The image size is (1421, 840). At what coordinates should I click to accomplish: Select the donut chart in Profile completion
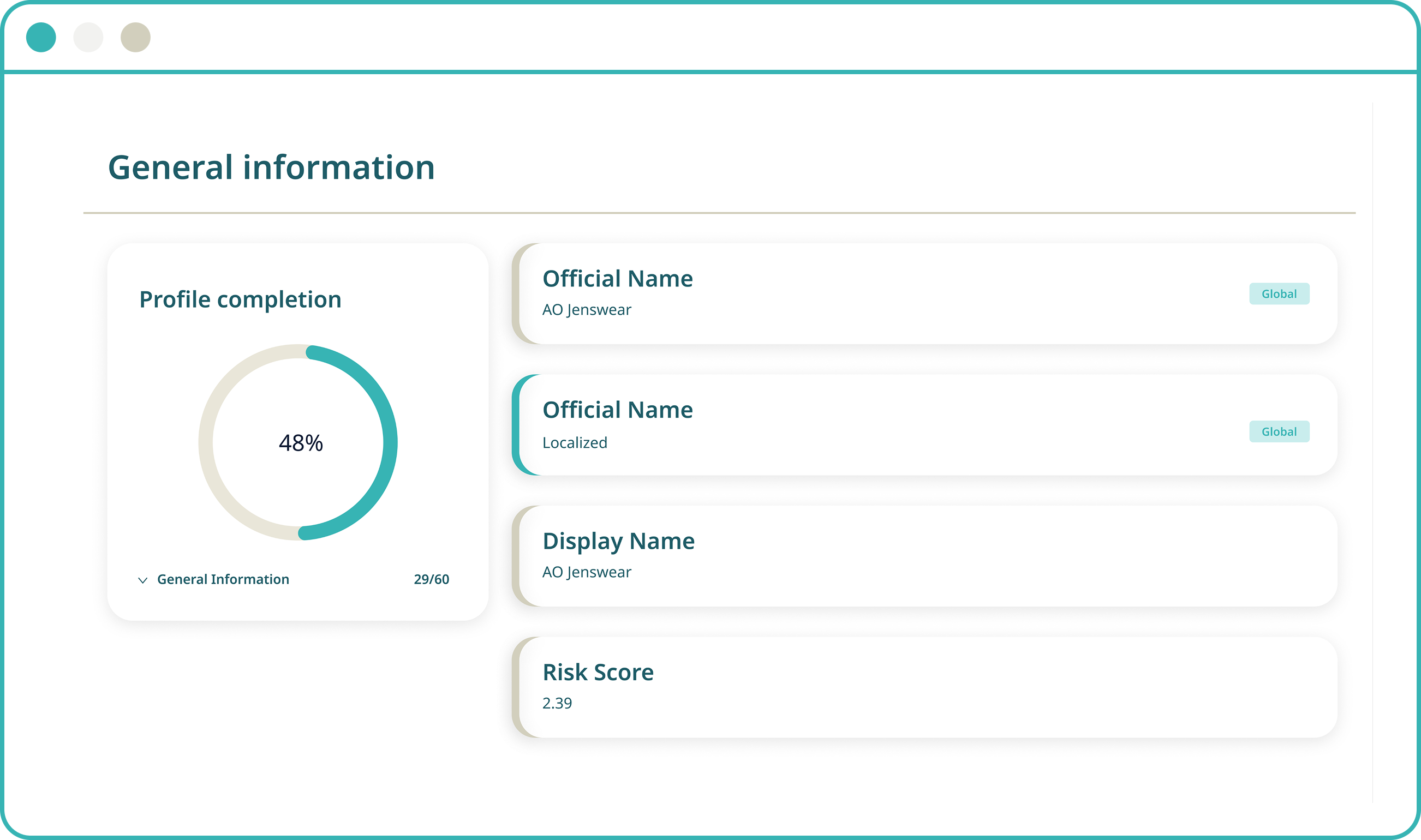[x=300, y=443]
